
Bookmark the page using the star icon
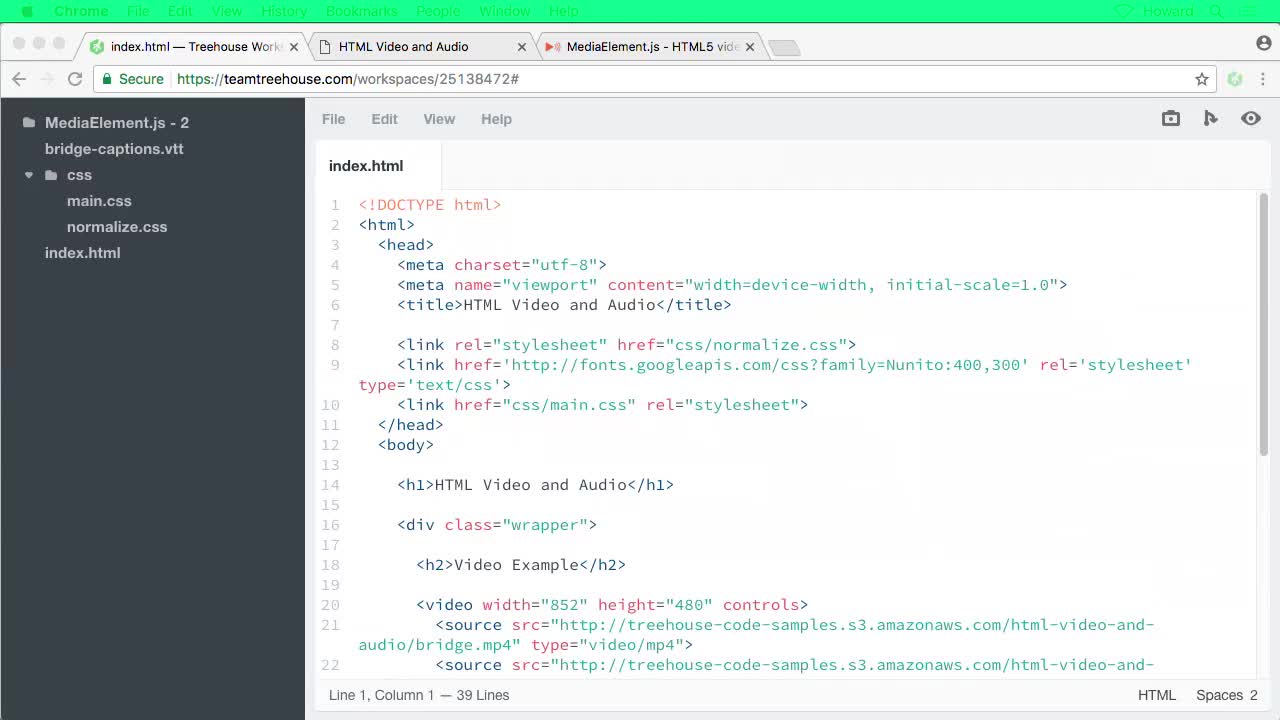click(1201, 79)
